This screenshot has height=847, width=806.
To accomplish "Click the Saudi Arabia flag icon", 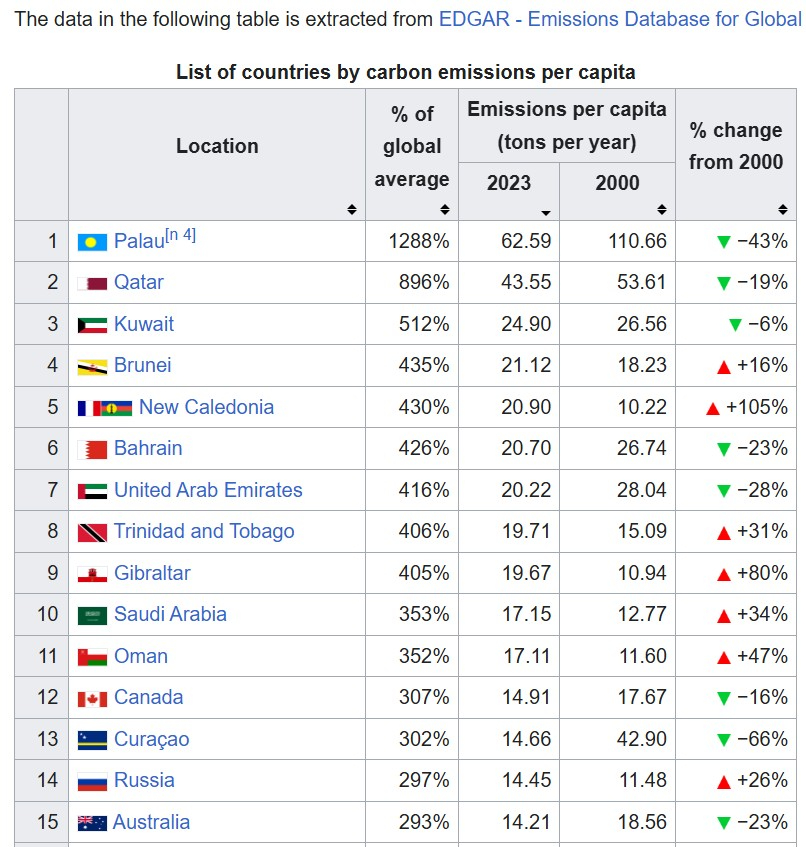I will point(92,615).
